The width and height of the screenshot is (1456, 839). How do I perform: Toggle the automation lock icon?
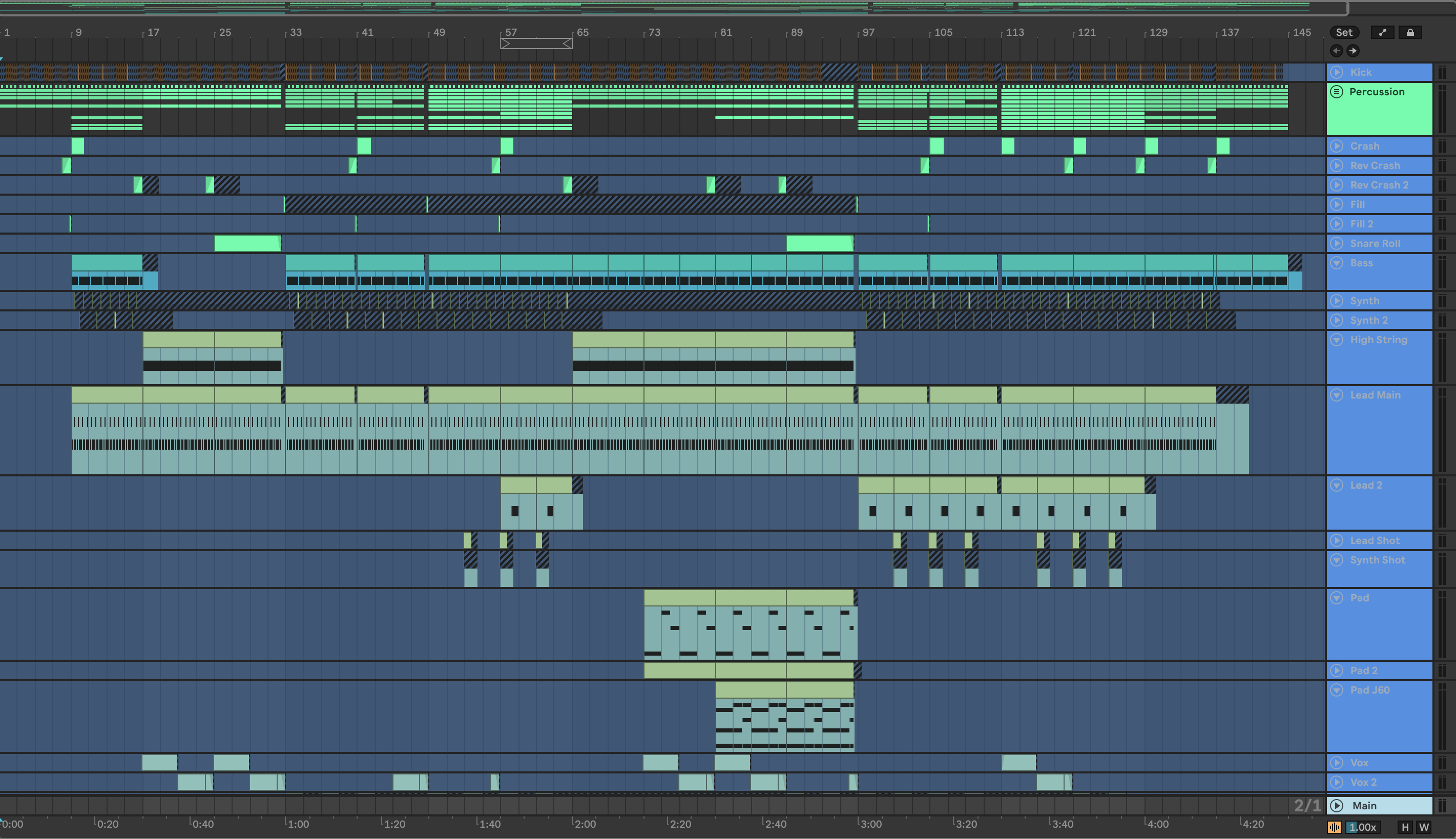pos(1410,32)
